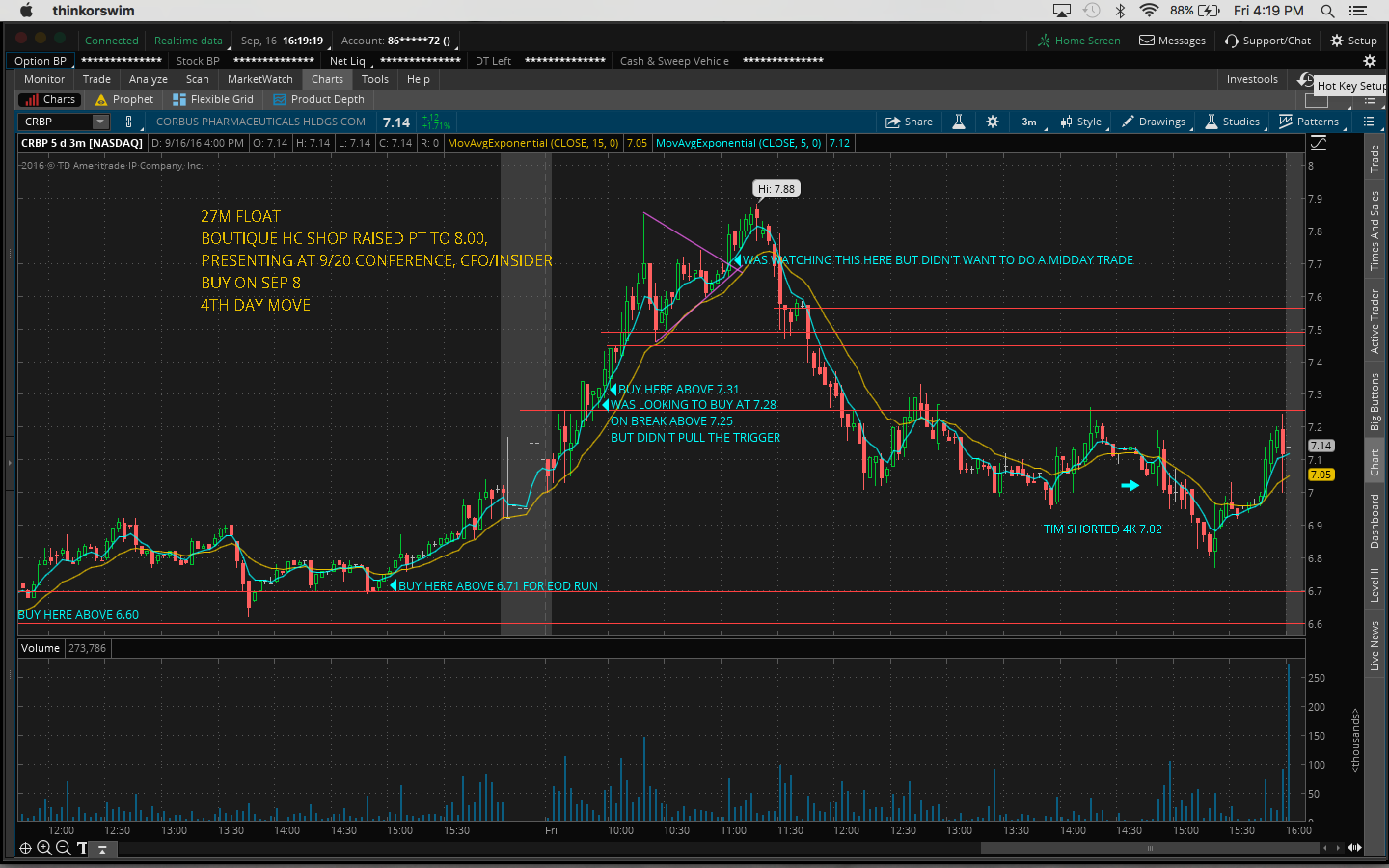Switch to the Monitor tab
Screen dimensions: 1389x868
(44, 79)
